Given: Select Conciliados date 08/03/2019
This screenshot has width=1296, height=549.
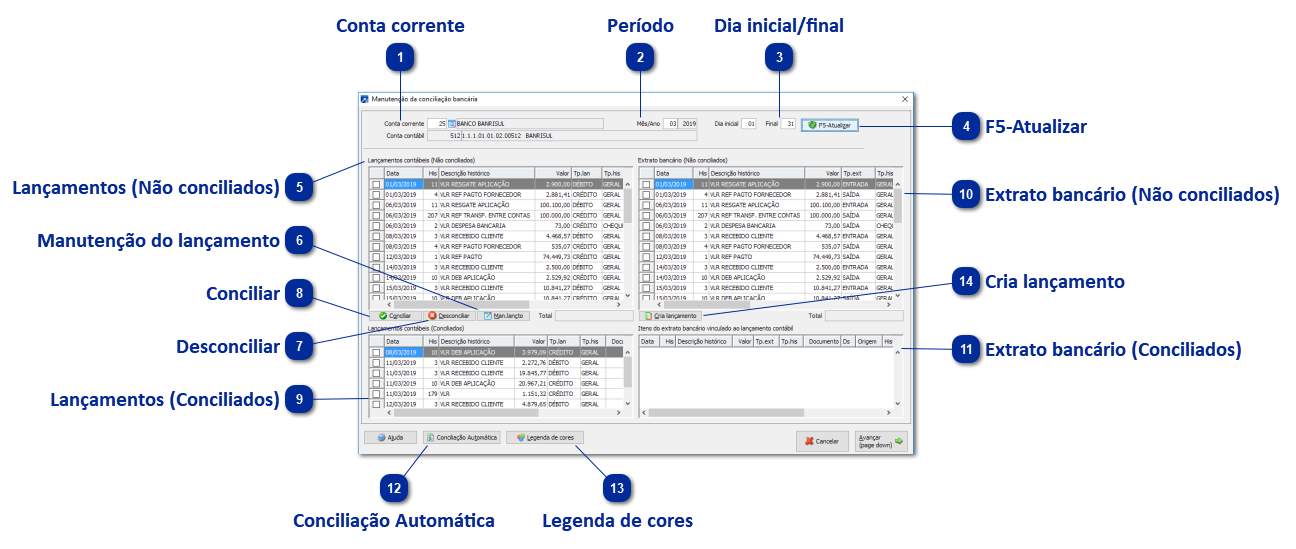Looking at the screenshot, I should (404, 352).
